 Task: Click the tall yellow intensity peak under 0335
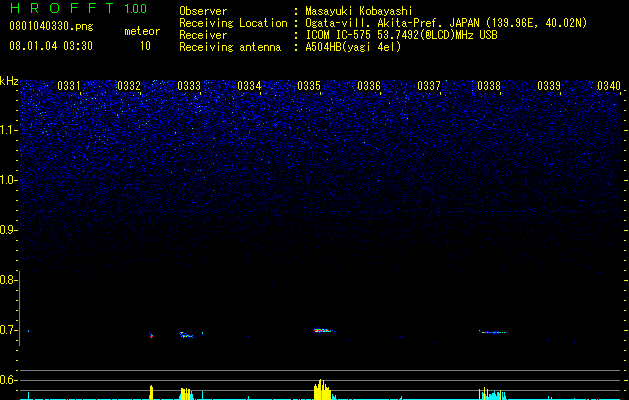(x=322, y=389)
